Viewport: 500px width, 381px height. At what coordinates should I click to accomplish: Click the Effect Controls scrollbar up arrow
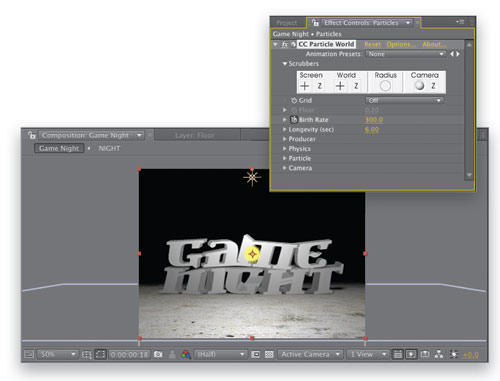[x=469, y=44]
